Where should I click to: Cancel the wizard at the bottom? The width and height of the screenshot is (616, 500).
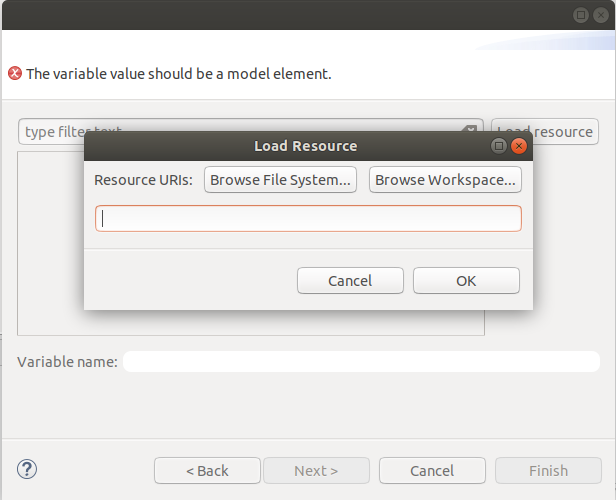[x=432, y=471]
